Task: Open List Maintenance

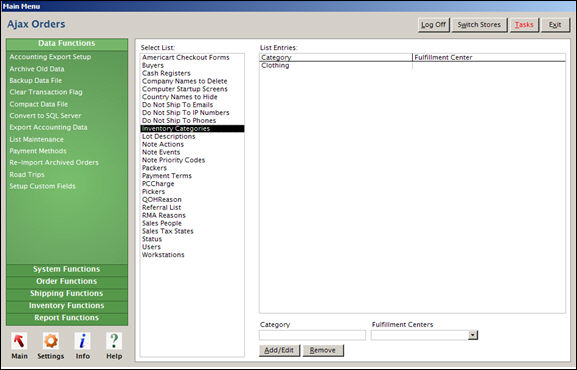Action: pyautogui.click(x=36, y=140)
